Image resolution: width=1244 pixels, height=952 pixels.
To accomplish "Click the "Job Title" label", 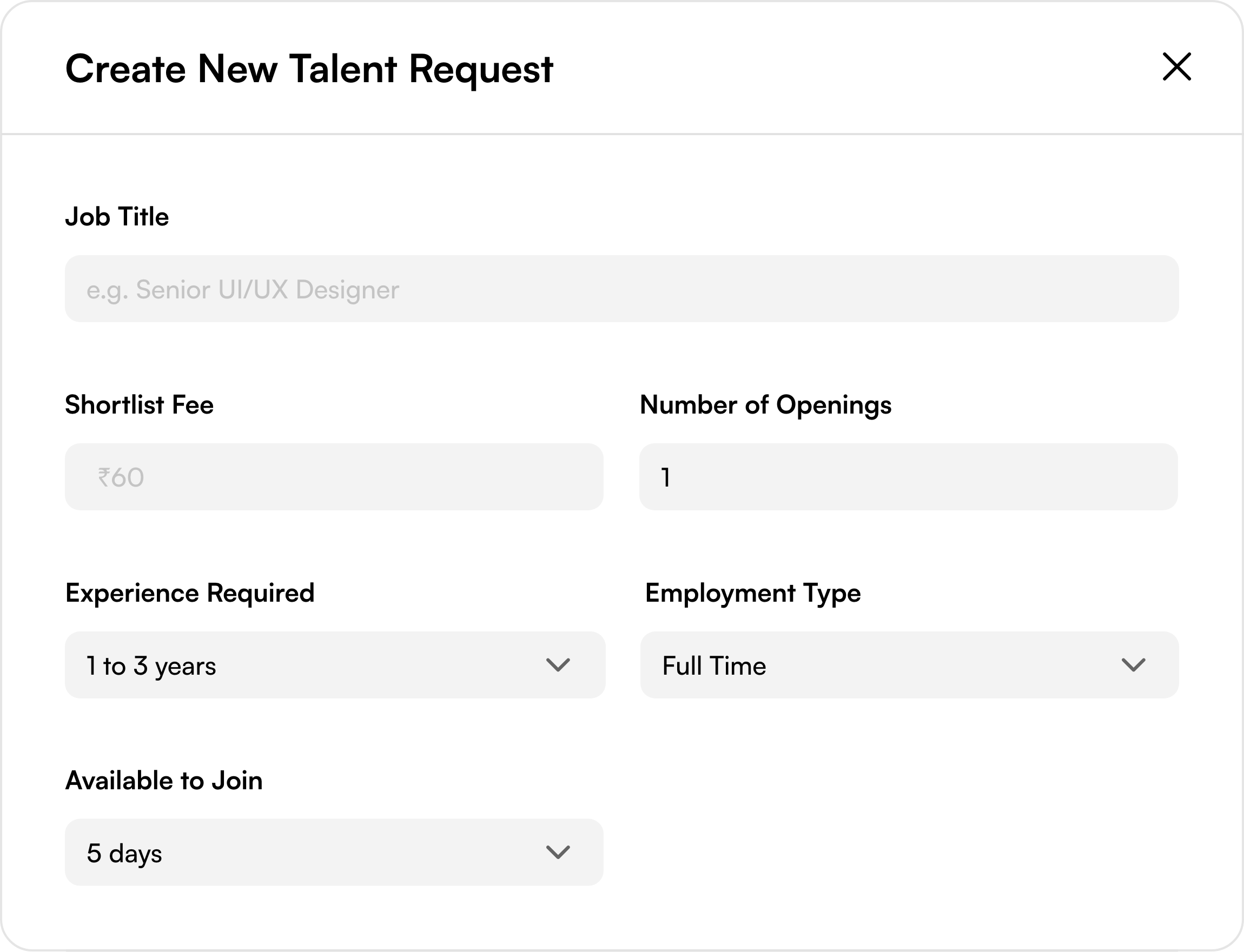I will pos(117,217).
